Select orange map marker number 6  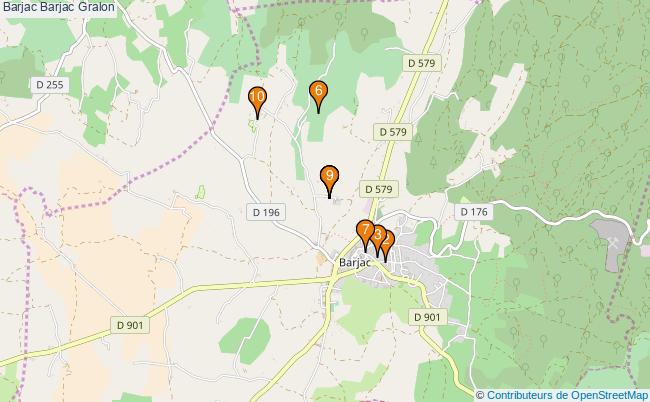[318, 96]
